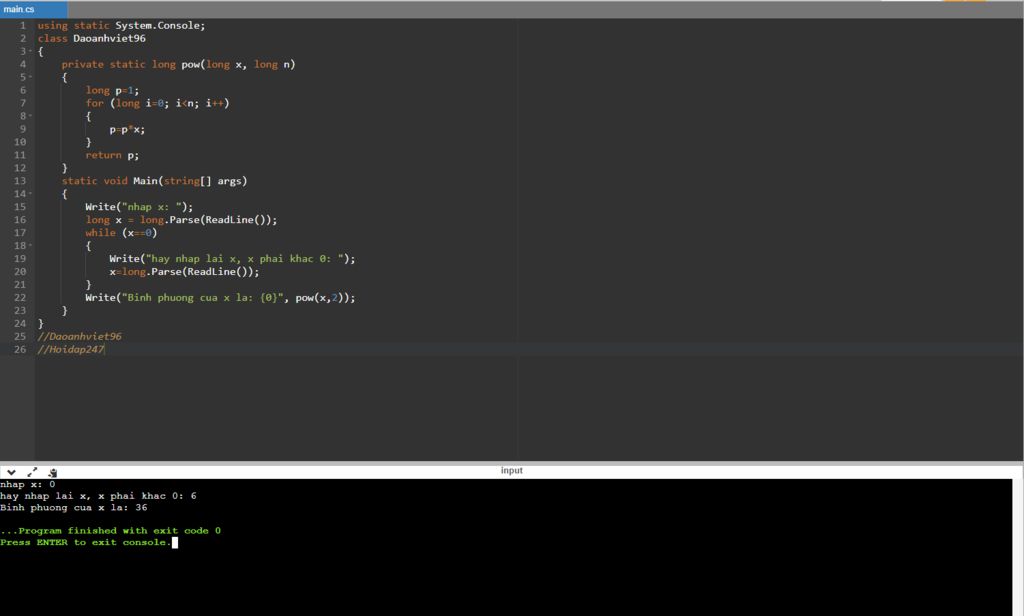Place the cursor at the console prompt
The image size is (1024, 616).
pos(174,542)
